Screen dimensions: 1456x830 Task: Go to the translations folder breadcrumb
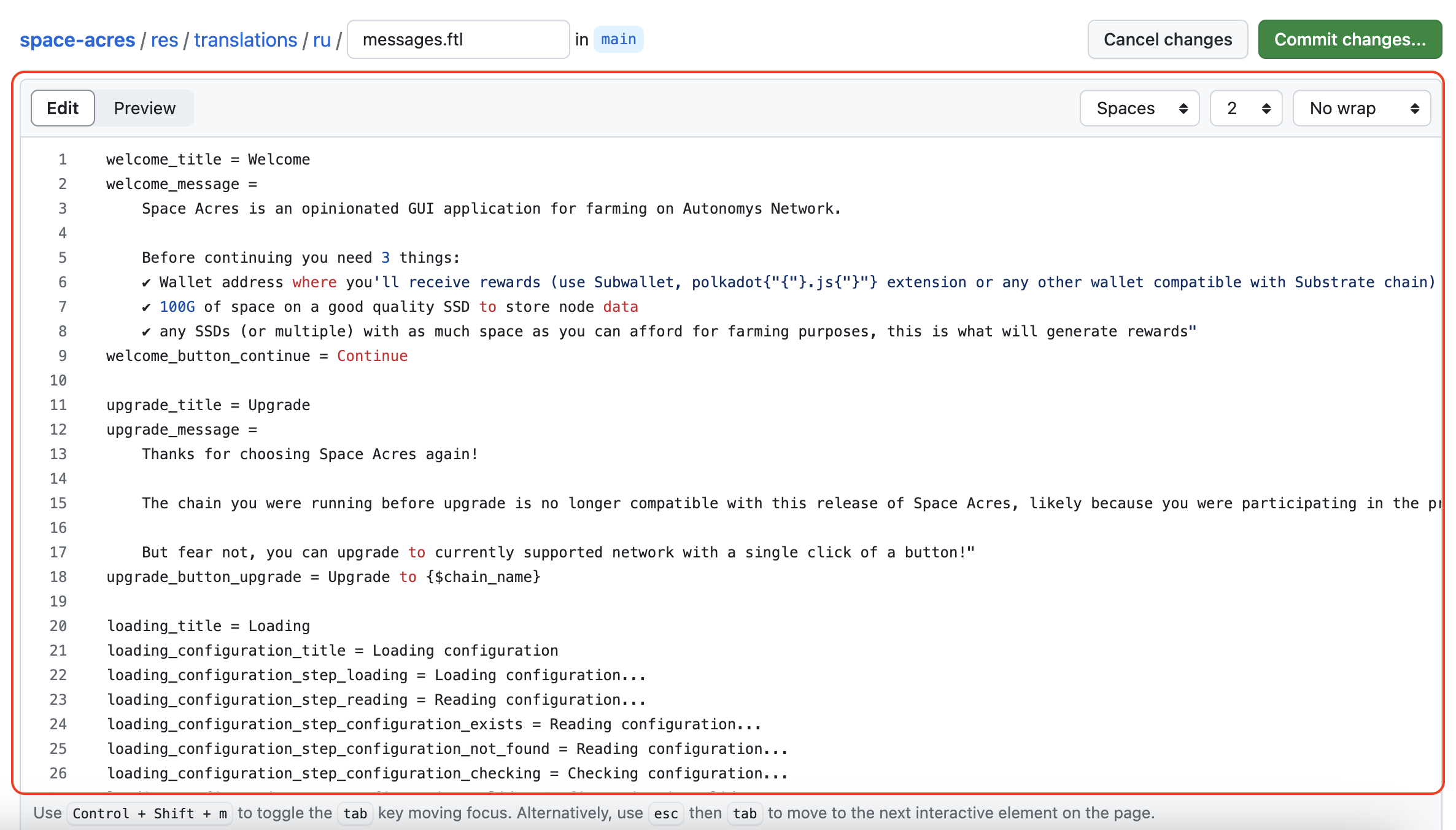(x=246, y=40)
